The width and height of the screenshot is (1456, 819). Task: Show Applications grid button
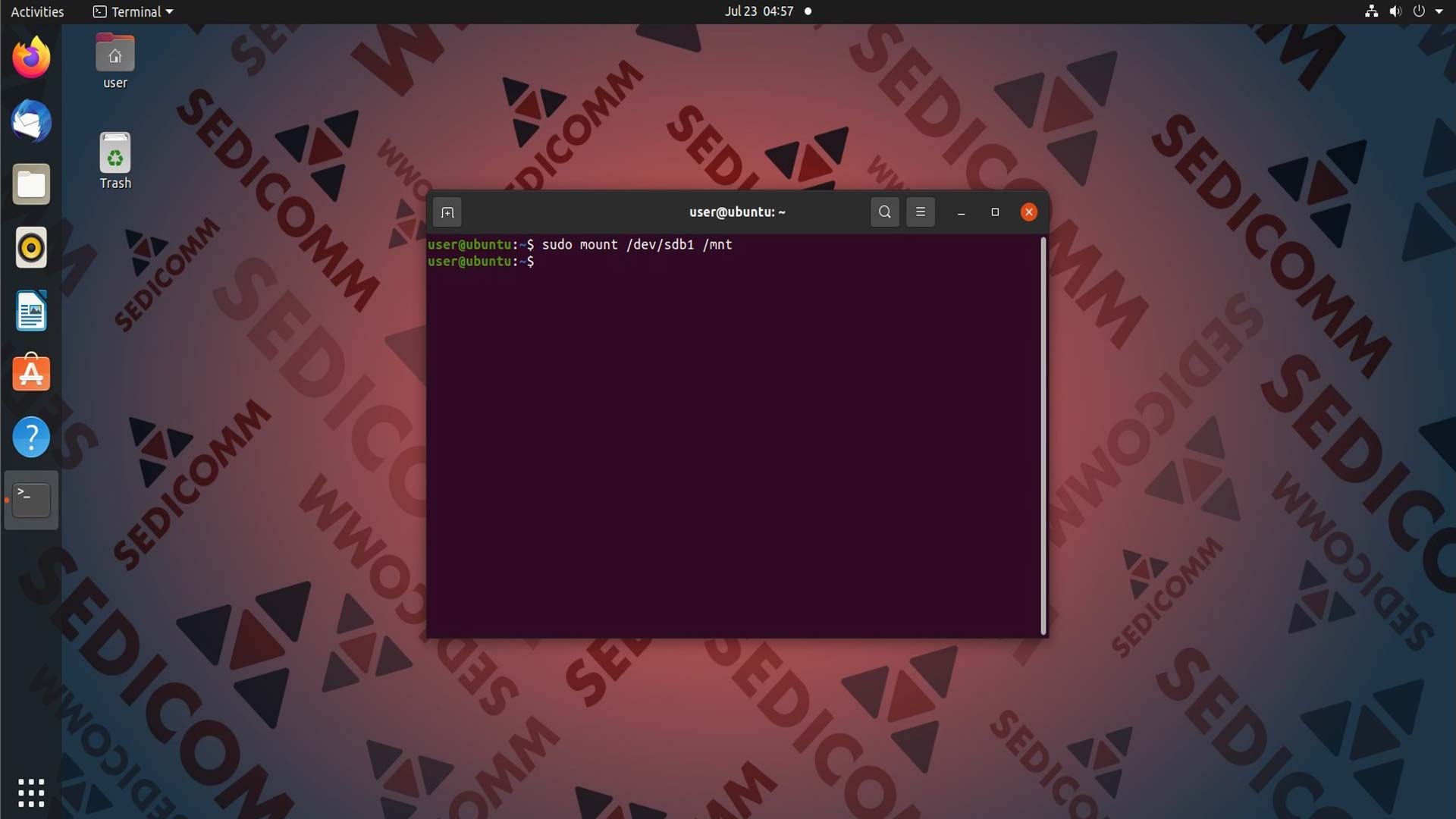point(31,792)
